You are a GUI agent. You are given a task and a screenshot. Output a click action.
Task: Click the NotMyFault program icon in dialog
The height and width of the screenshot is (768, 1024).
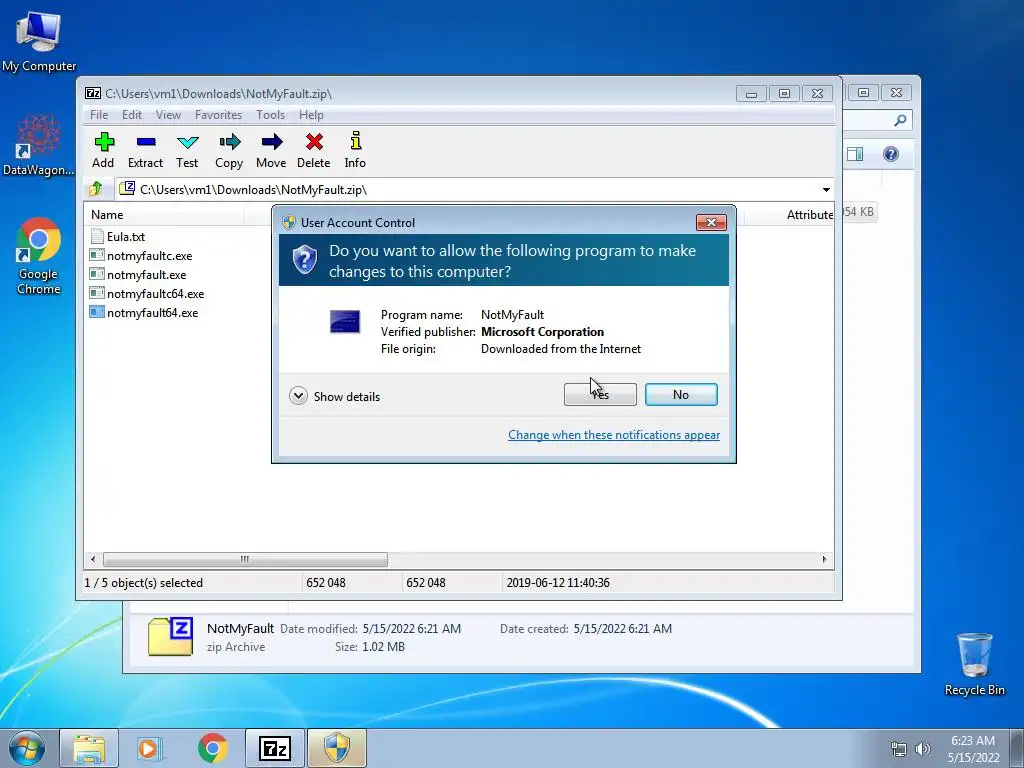tap(345, 321)
